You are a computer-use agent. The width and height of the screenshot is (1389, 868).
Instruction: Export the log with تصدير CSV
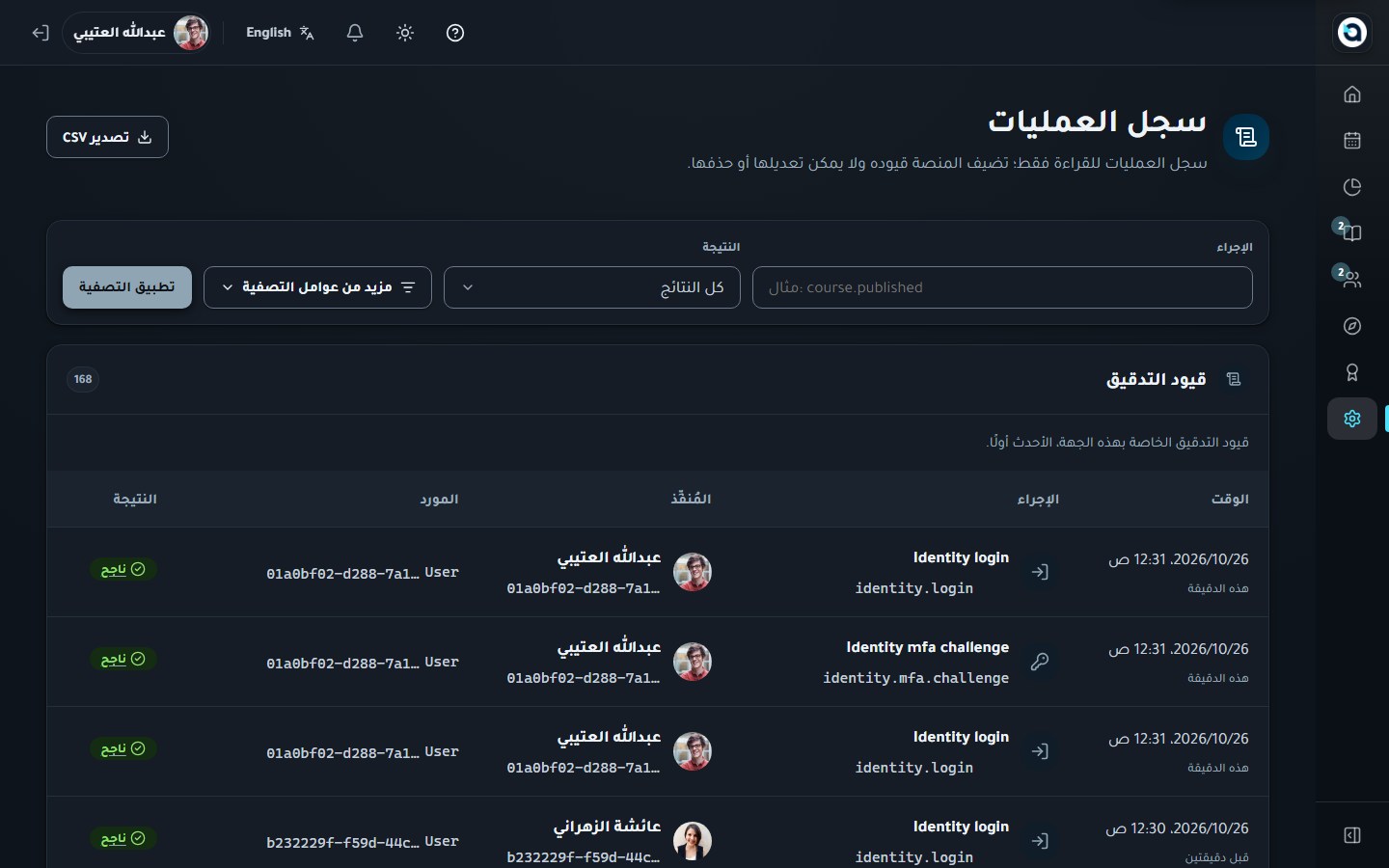(107, 137)
